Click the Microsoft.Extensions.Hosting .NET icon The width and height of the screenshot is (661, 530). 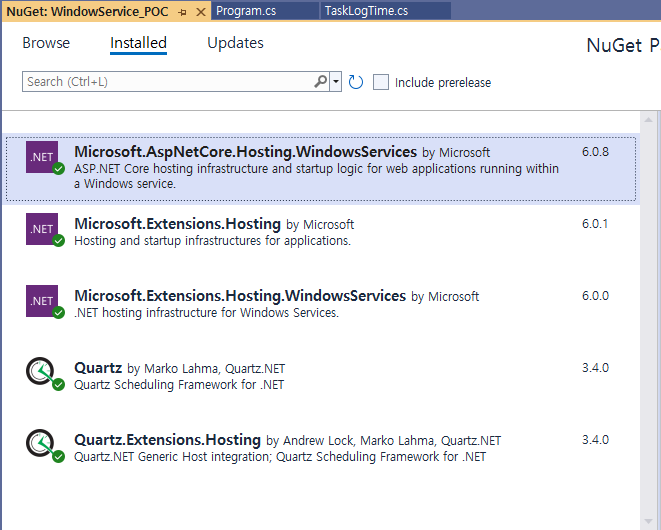[x=42, y=229]
